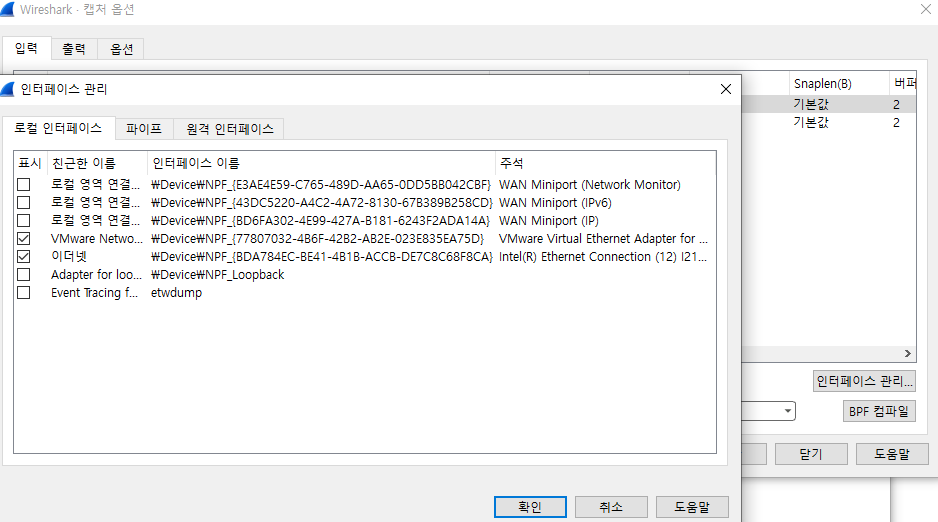Open 도움말 in the capture options window

click(892, 454)
